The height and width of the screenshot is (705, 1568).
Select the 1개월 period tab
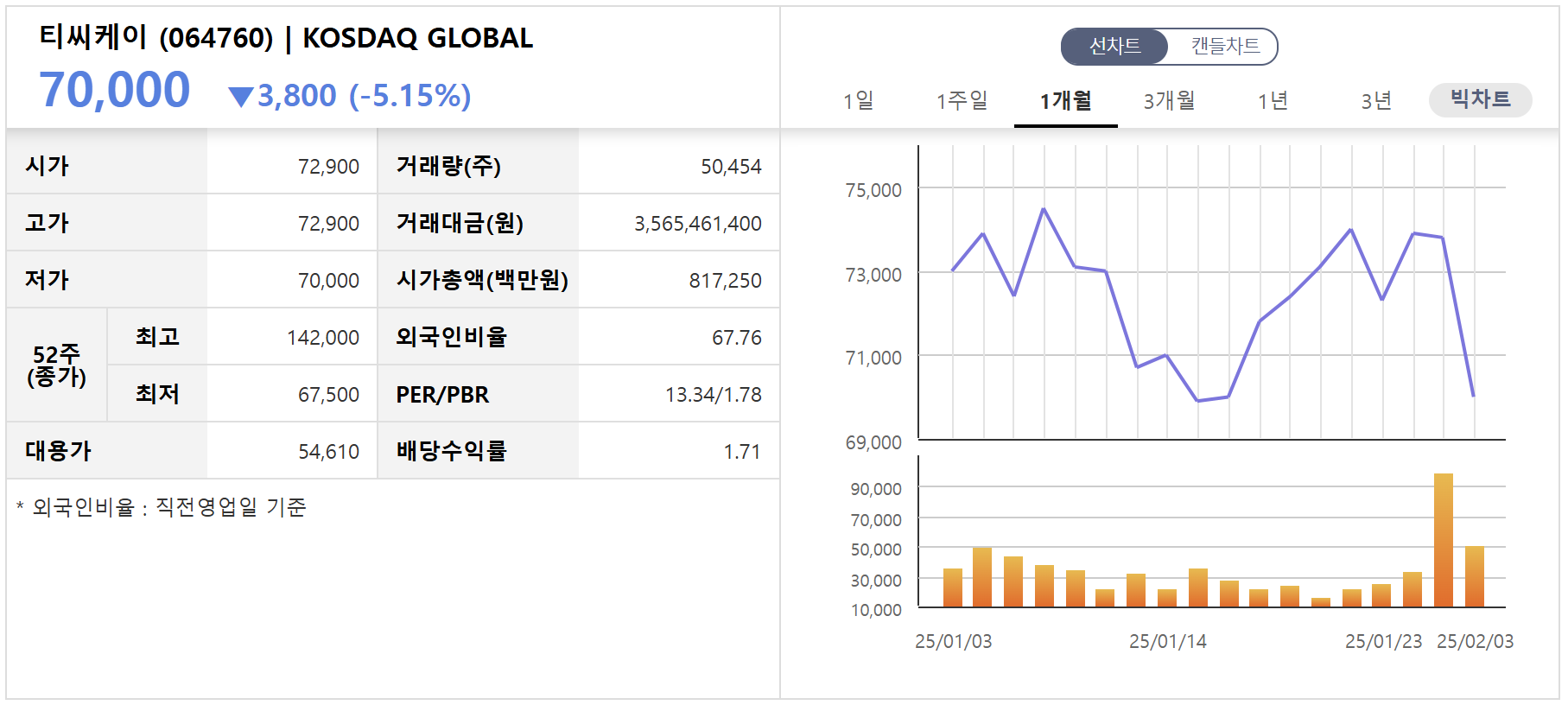click(x=1065, y=101)
